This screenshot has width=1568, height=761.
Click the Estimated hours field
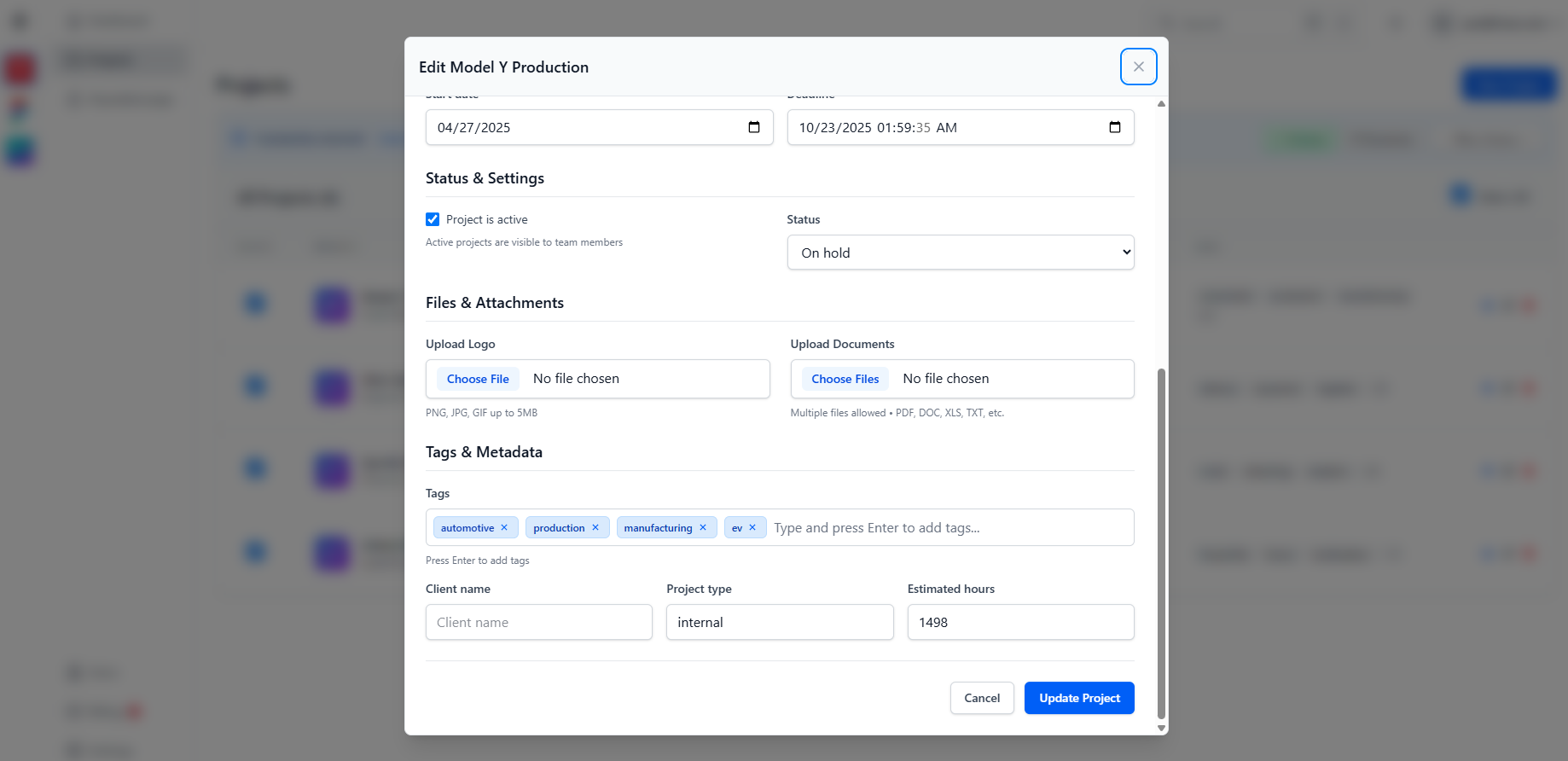click(1019, 622)
